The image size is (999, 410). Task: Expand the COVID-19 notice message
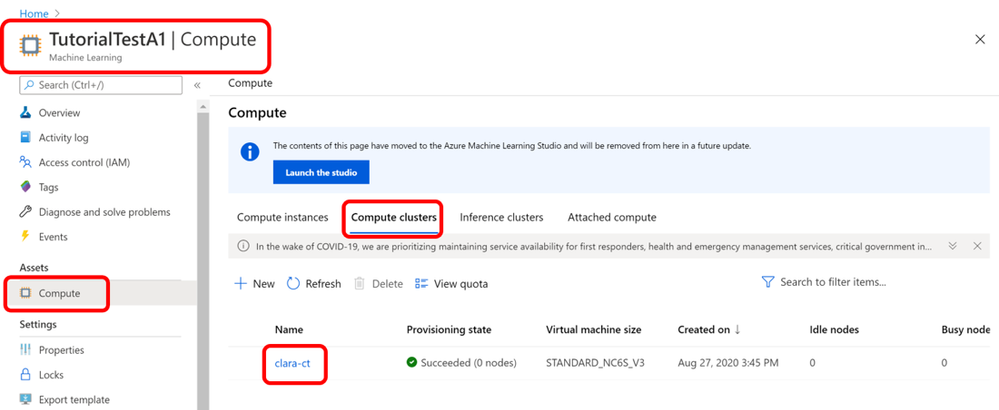click(x=953, y=246)
